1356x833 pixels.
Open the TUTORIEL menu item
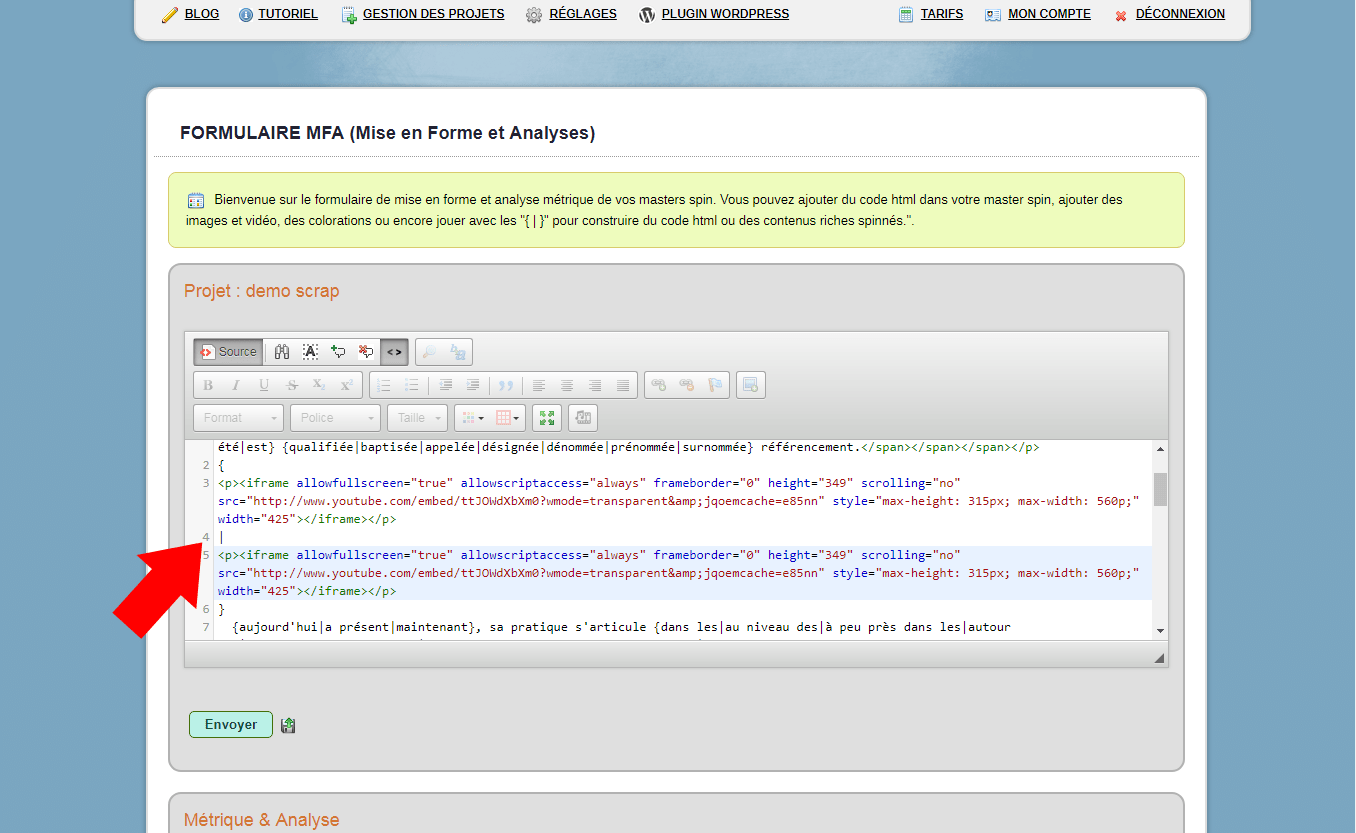click(x=287, y=14)
